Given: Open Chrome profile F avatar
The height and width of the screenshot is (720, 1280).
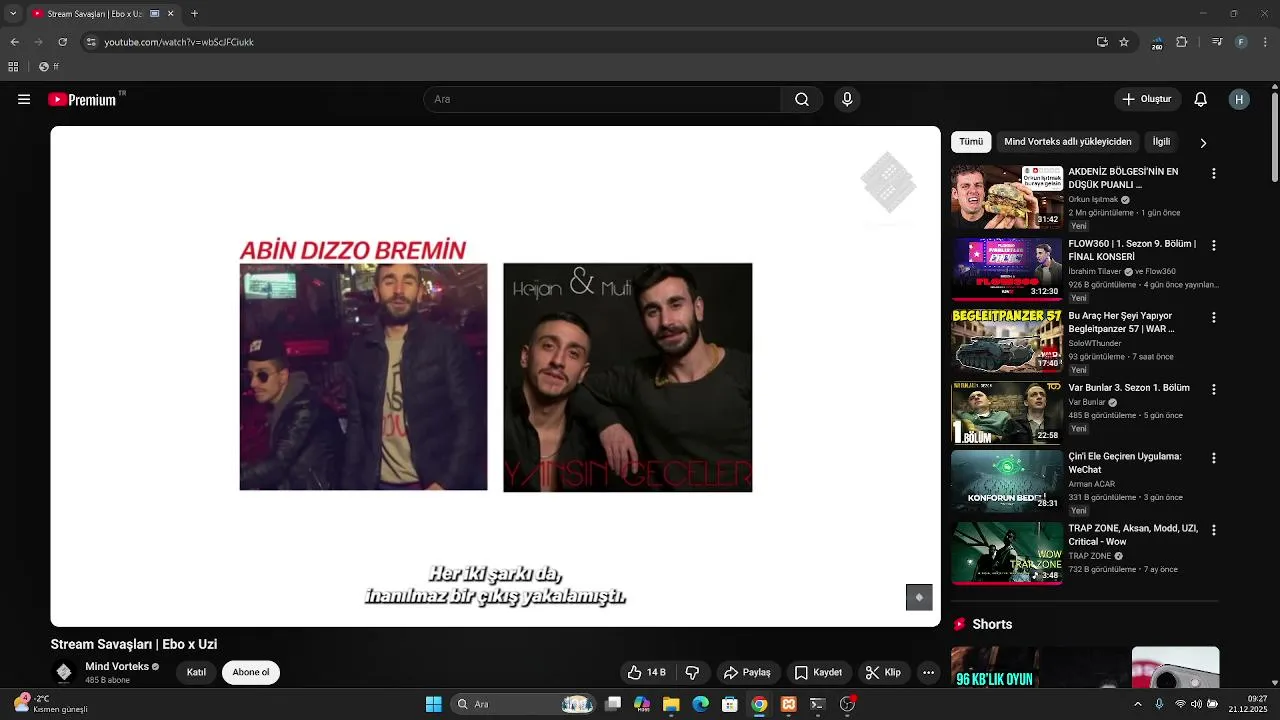Looking at the screenshot, I should pos(1241,42).
